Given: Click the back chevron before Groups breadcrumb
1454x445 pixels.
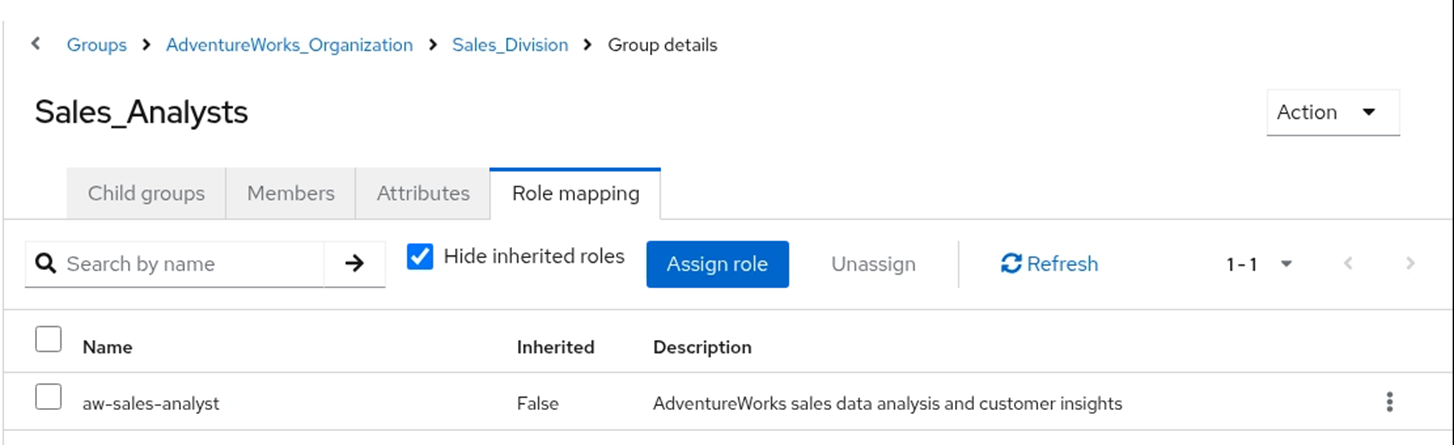Looking at the screenshot, I should pos(36,44).
